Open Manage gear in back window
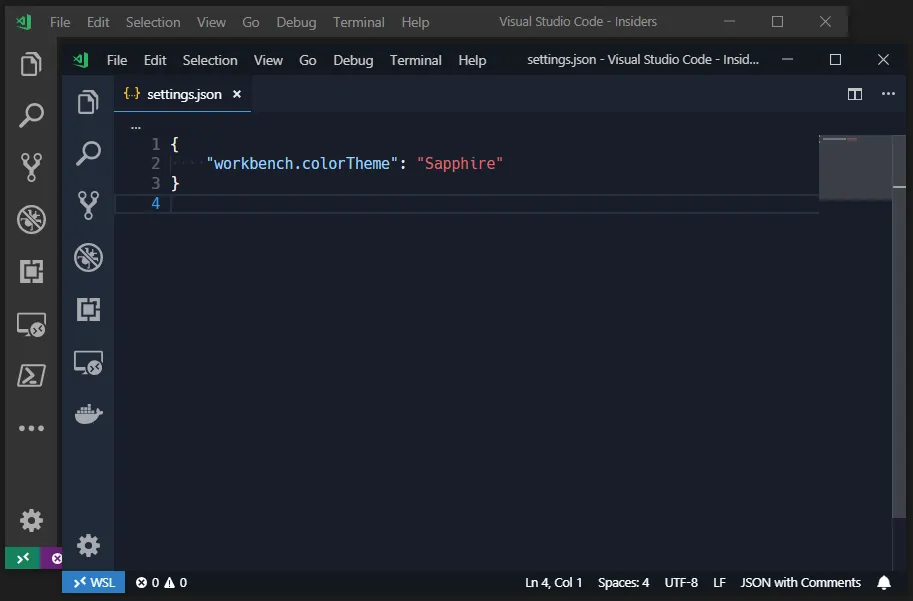 [x=31, y=520]
